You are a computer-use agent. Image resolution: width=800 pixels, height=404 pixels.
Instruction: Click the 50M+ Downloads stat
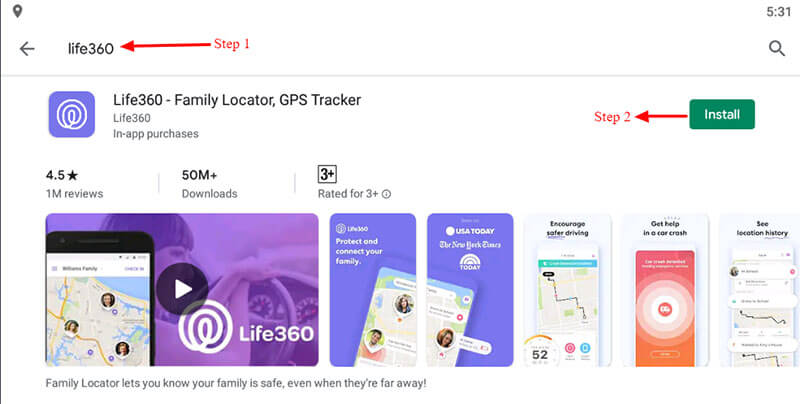(209, 184)
